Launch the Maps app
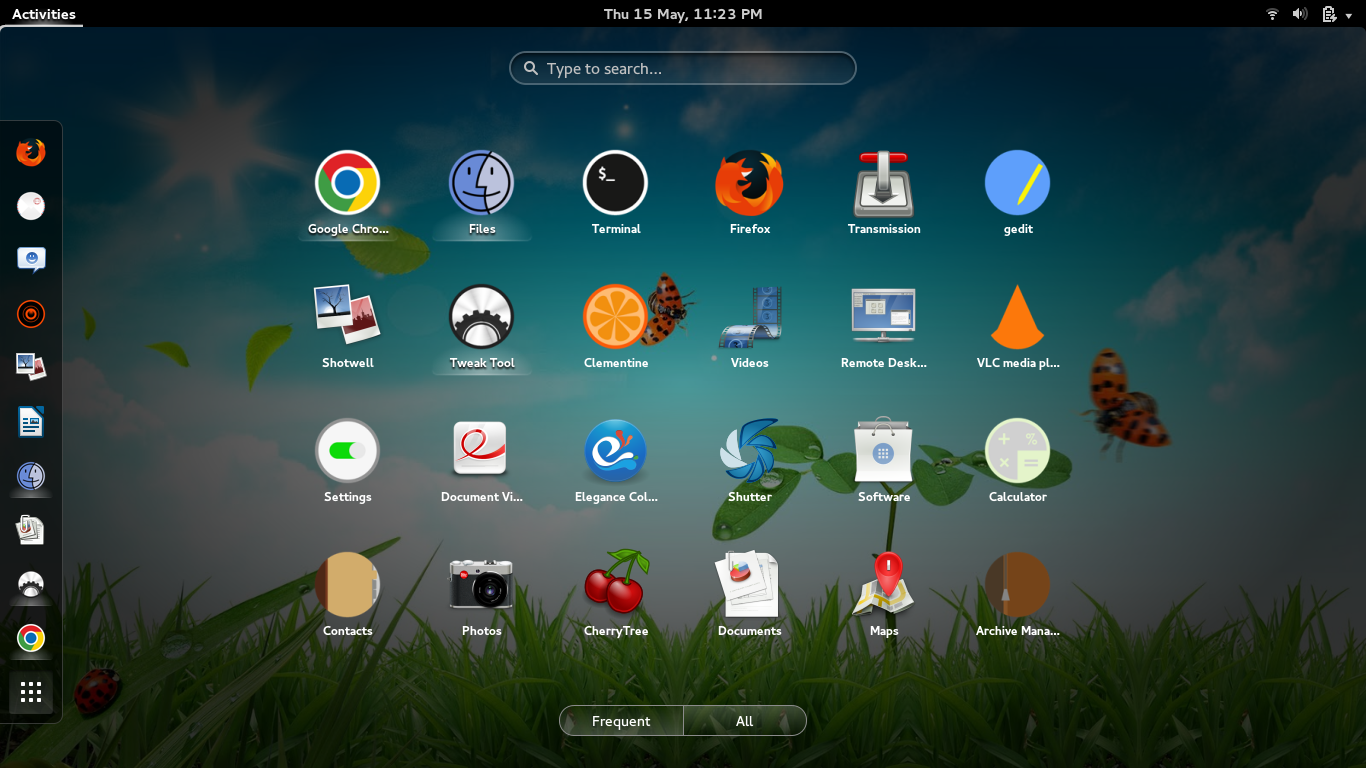The height and width of the screenshot is (768, 1366). point(883,596)
